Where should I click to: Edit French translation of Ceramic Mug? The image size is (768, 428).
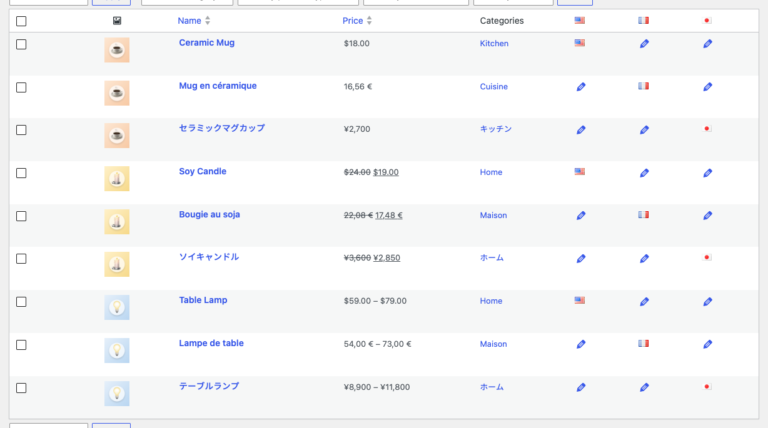coord(644,44)
